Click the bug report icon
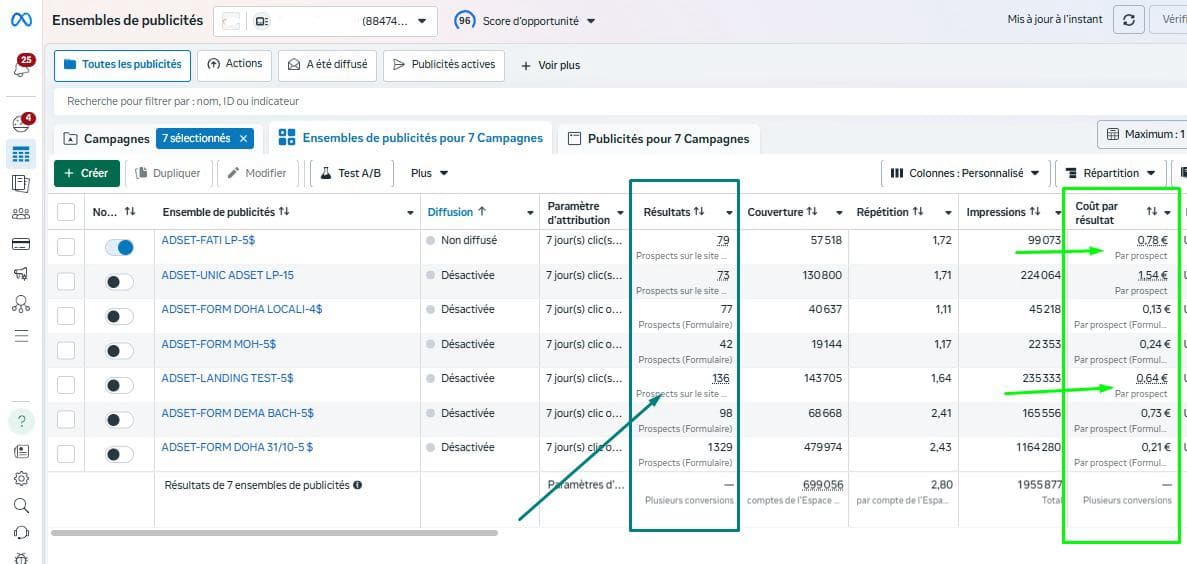1187x564 pixels. click(21, 559)
